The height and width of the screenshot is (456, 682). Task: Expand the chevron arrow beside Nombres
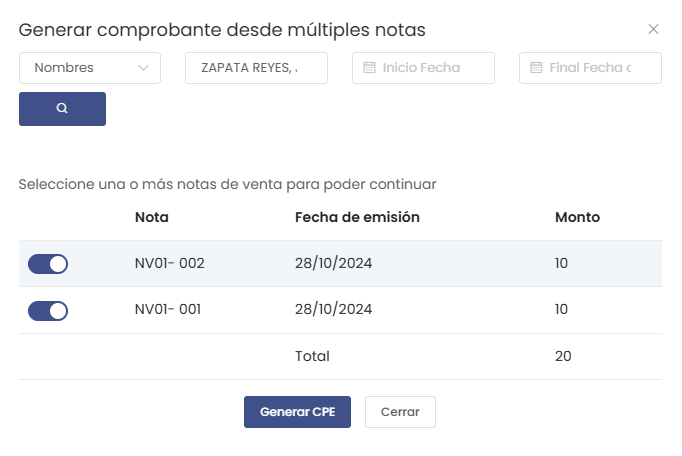(144, 68)
